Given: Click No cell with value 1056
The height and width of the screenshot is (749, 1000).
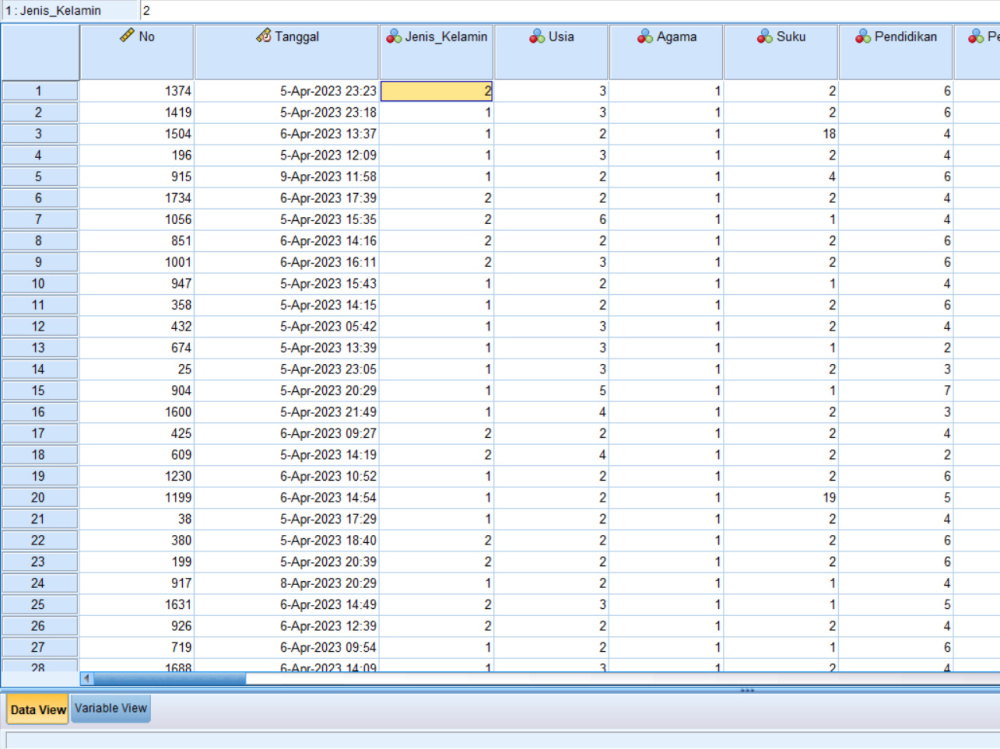Looking at the screenshot, I should [136, 219].
